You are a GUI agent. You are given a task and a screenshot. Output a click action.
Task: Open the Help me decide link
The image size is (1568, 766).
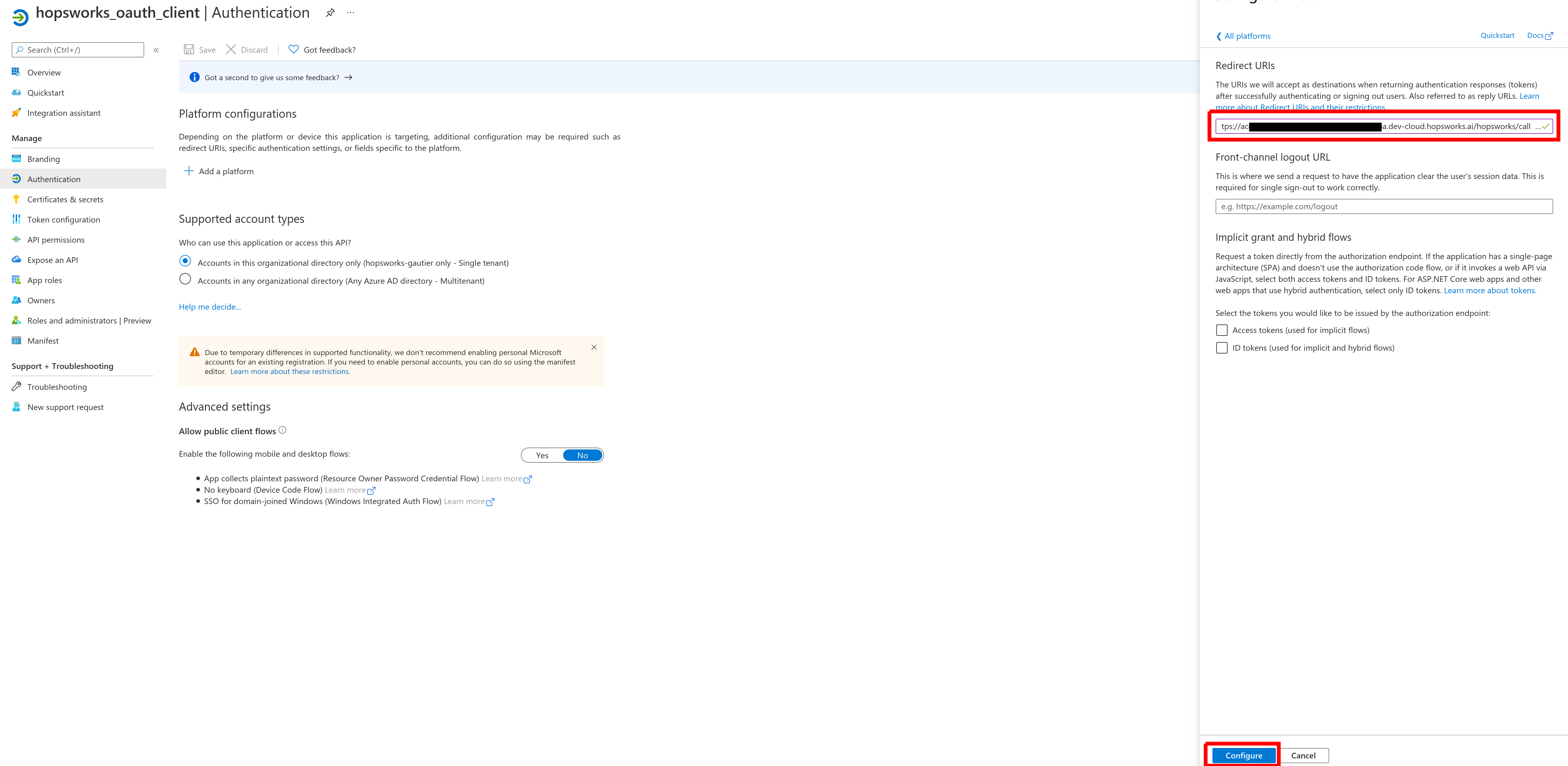click(209, 306)
